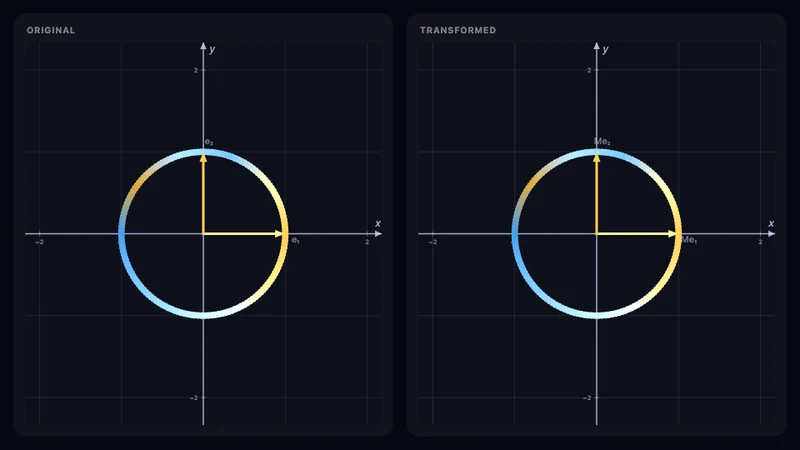Click the -2 tick on Original x axis
This screenshot has height=450, width=800.
click(39, 242)
